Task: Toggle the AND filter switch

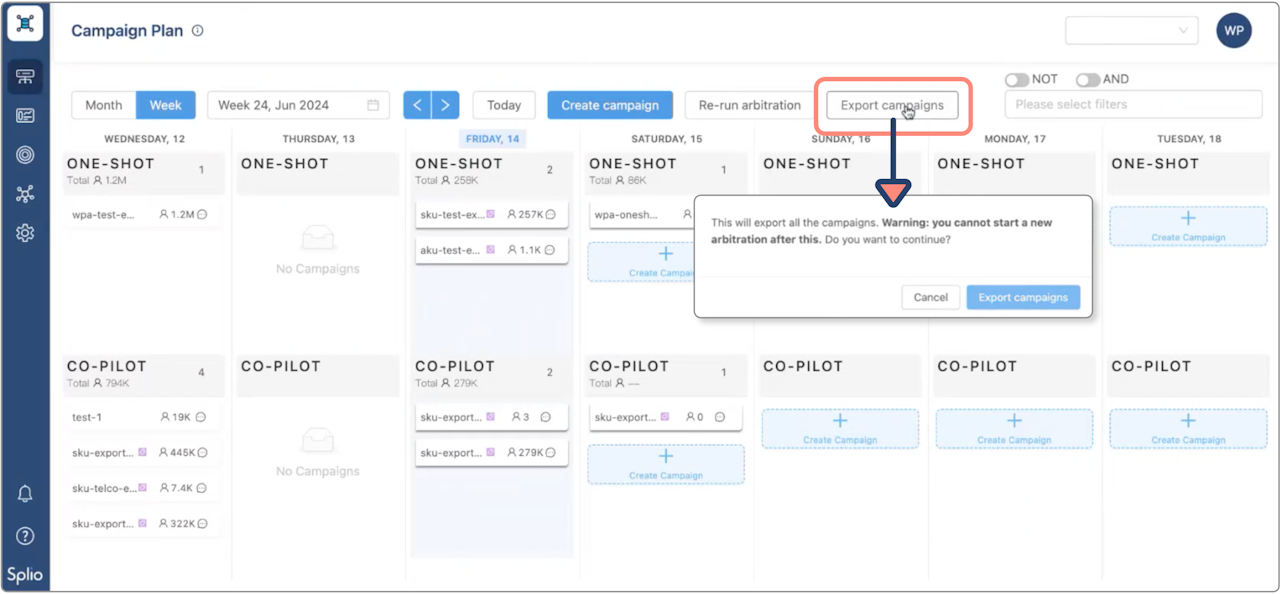Action: [x=1087, y=79]
